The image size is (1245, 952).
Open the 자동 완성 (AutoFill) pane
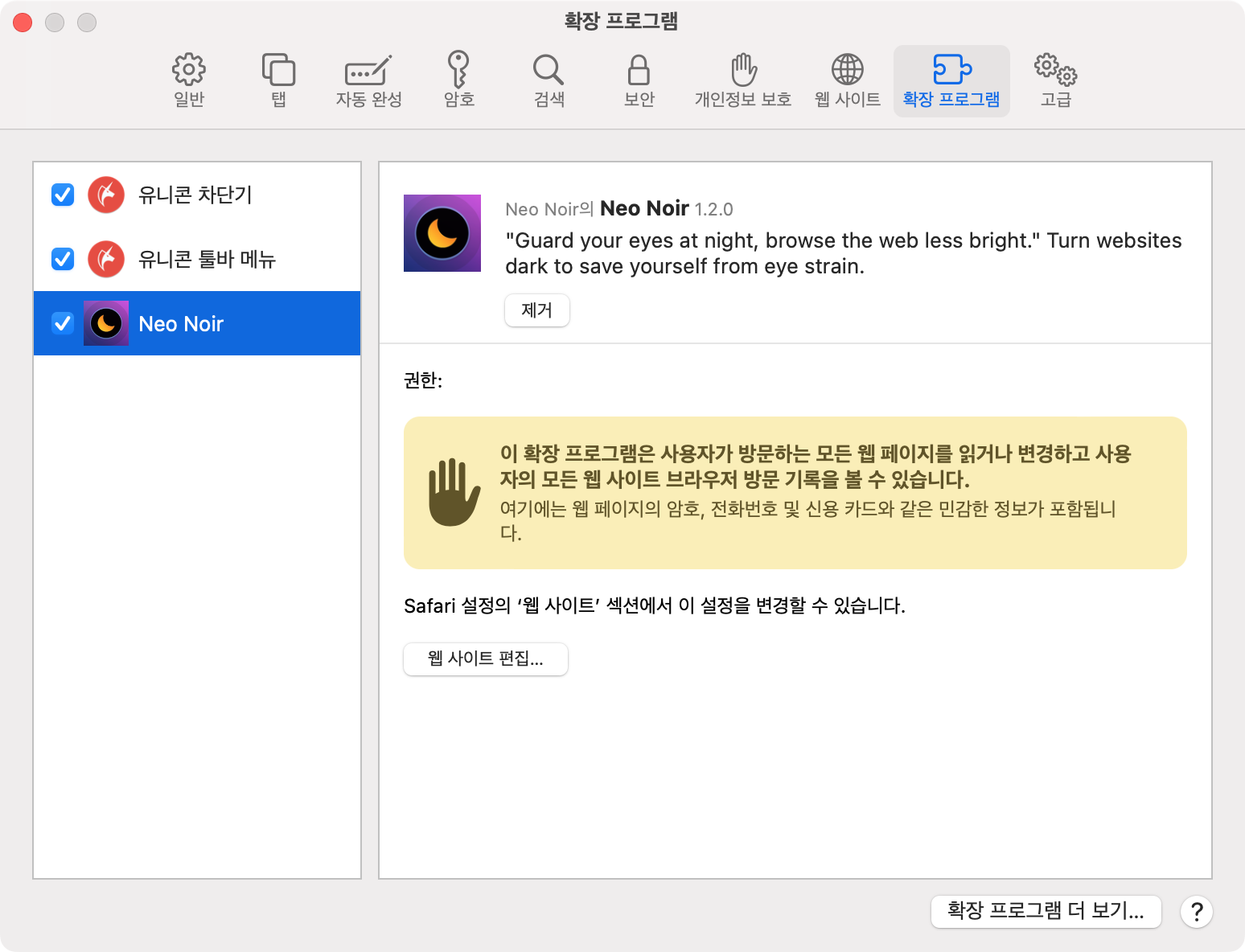pos(368,80)
